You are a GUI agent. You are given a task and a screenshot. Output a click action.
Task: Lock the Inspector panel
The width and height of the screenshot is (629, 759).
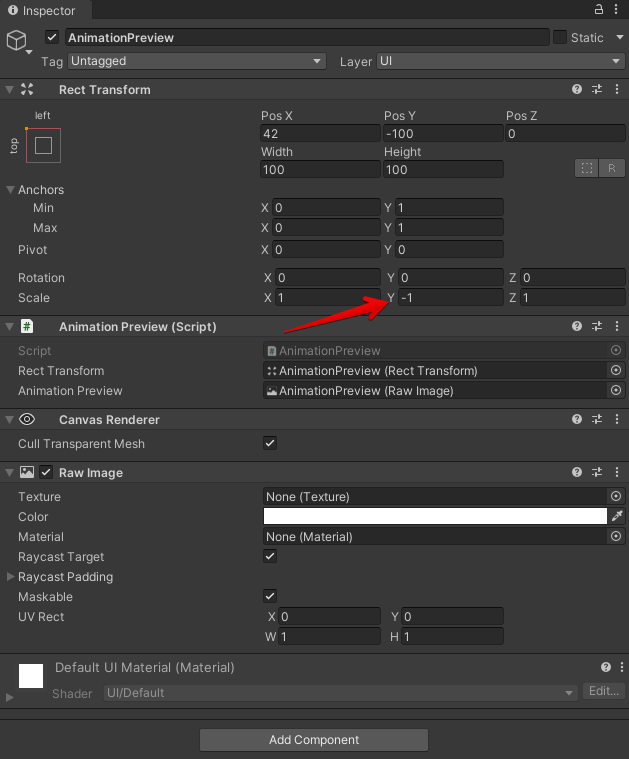tap(599, 9)
